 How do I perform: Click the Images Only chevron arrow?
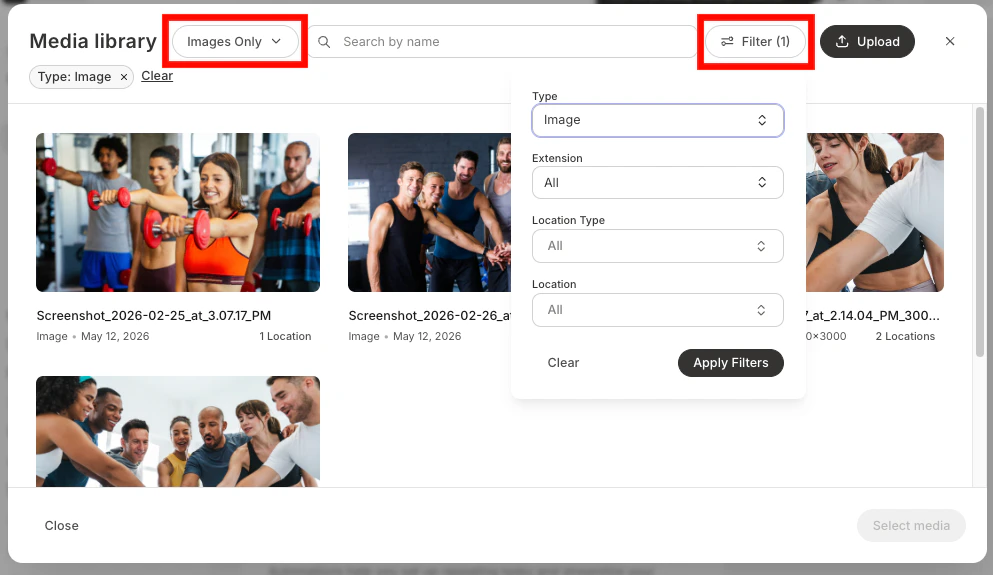[276, 42]
